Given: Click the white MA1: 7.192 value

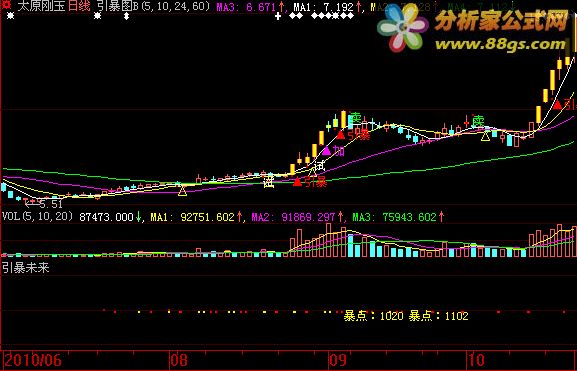Looking at the screenshot, I should (x=323, y=7).
